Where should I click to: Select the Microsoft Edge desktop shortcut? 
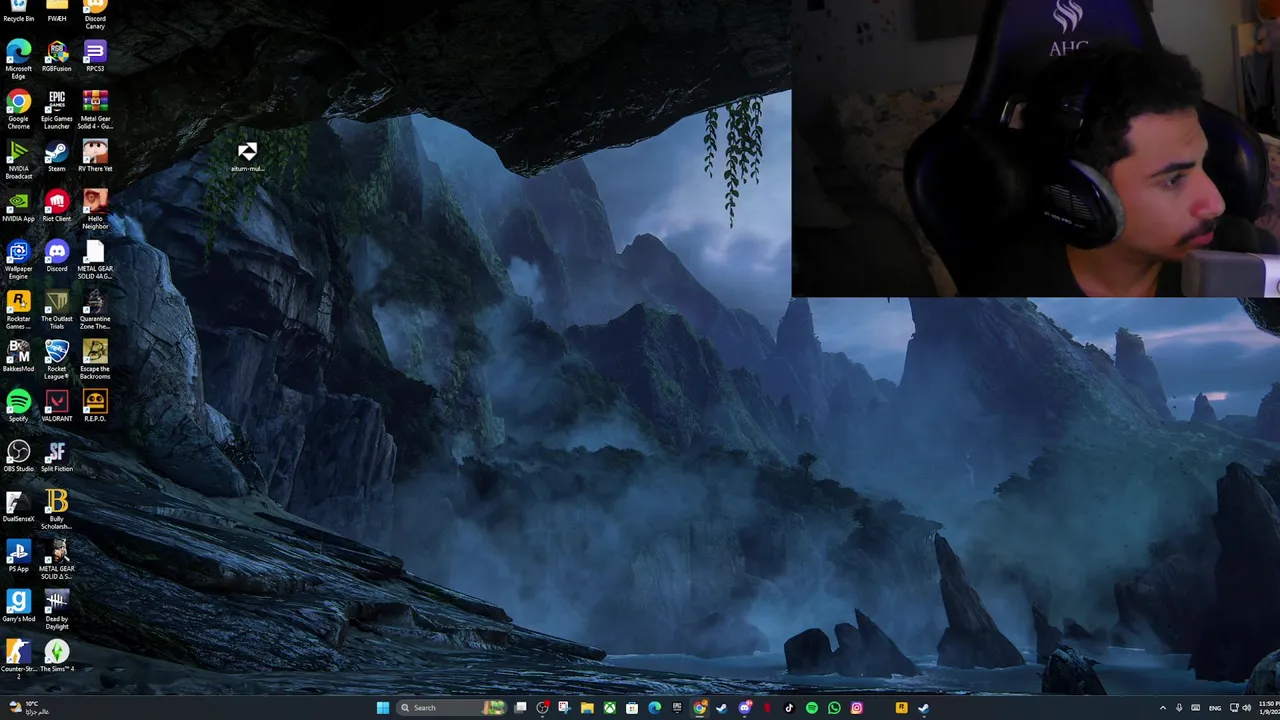pyautogui.click(x=18, y=59)
